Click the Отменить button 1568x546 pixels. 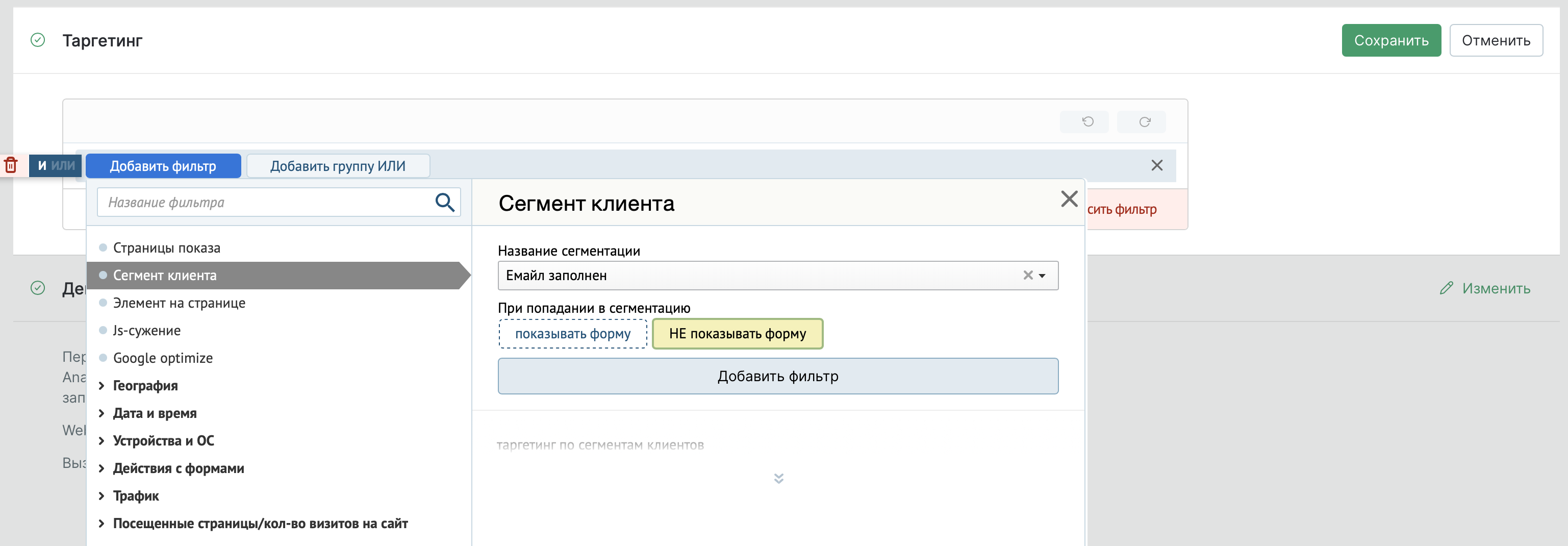point(1496,40)
